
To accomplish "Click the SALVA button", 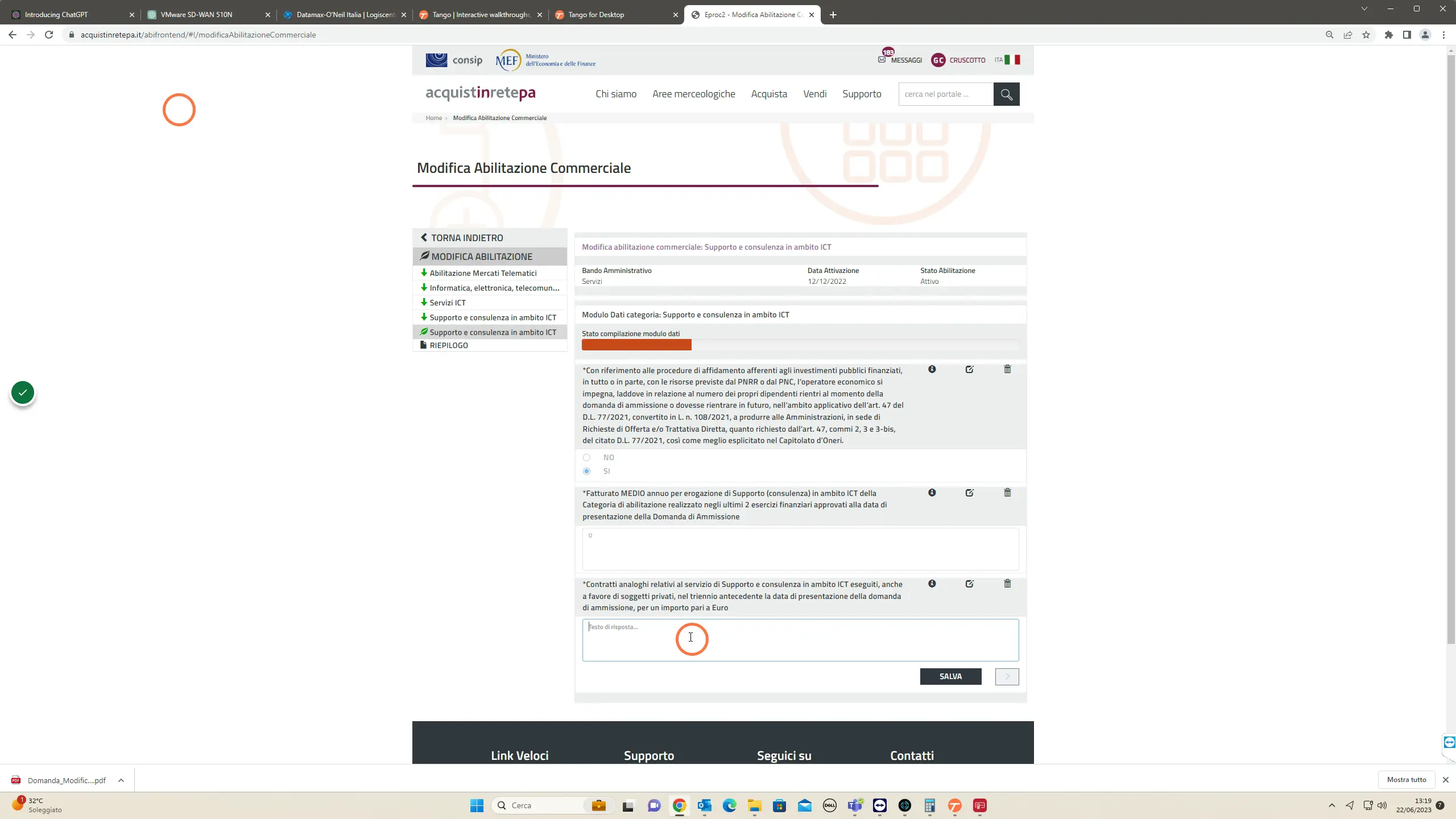I will click(950, 676).
